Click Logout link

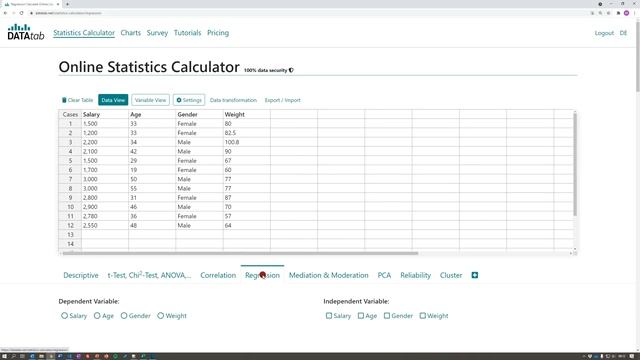click(604, 33)
